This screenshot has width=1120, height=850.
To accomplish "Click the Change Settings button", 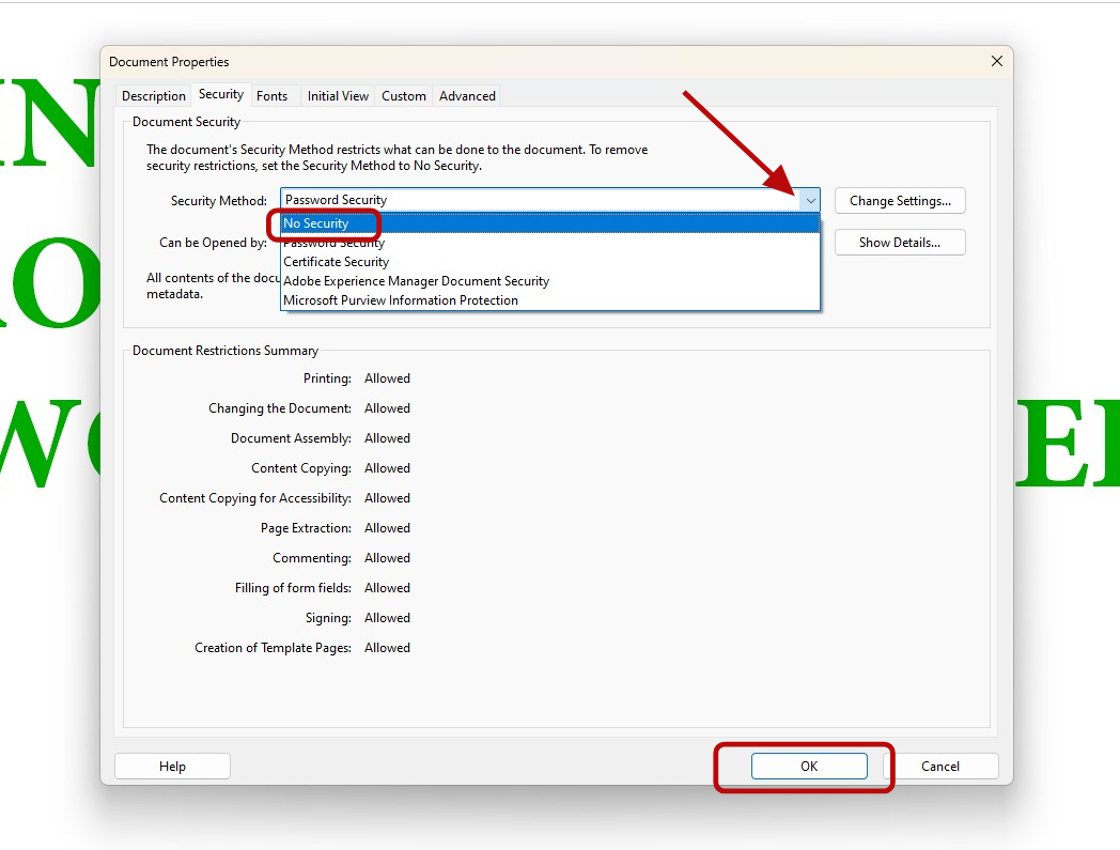I will pos(900,201).
